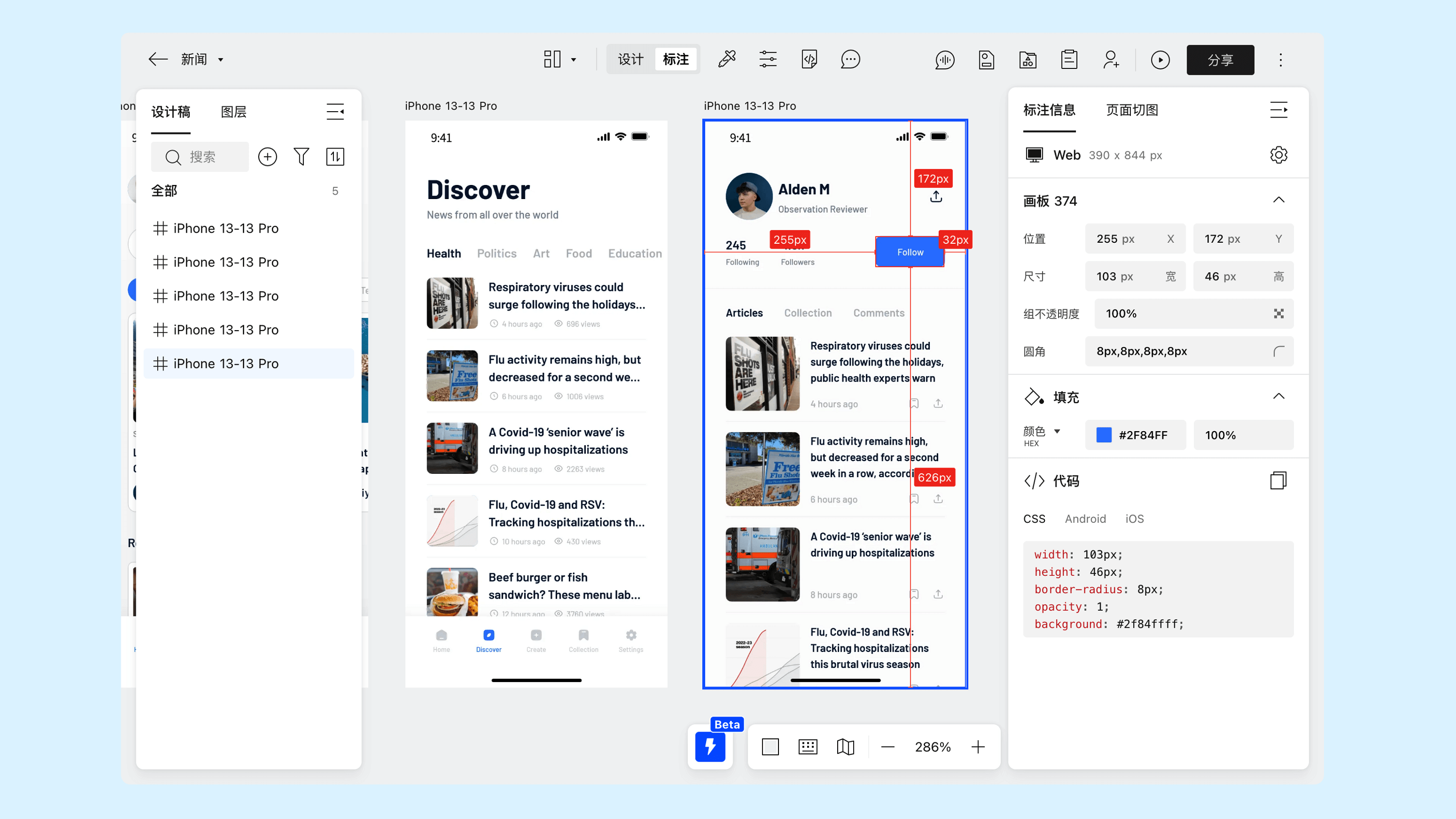Click the Beta lightning assistant icon
The width and height of the screenshot is (1456, 819).
coord(711,747)
